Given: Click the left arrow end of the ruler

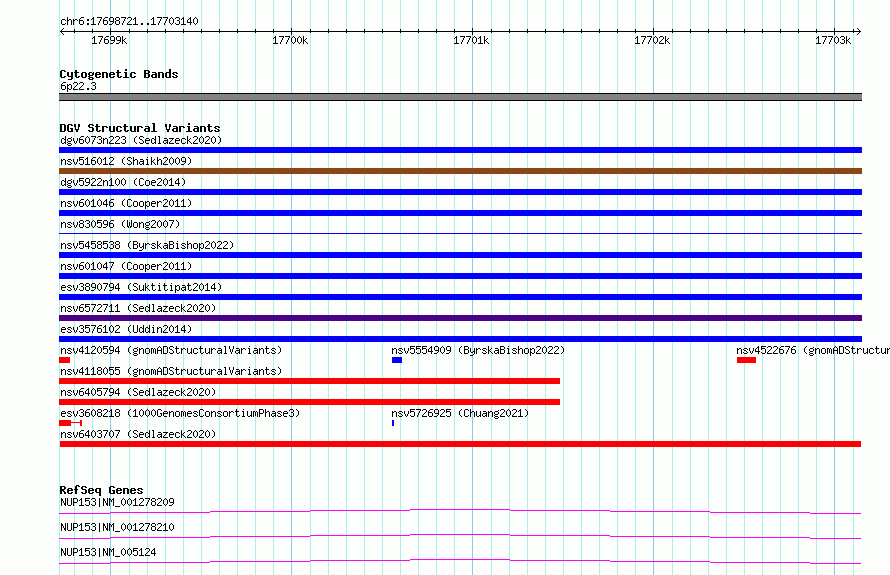Looking at the screenshot, I should coord(62,31).
